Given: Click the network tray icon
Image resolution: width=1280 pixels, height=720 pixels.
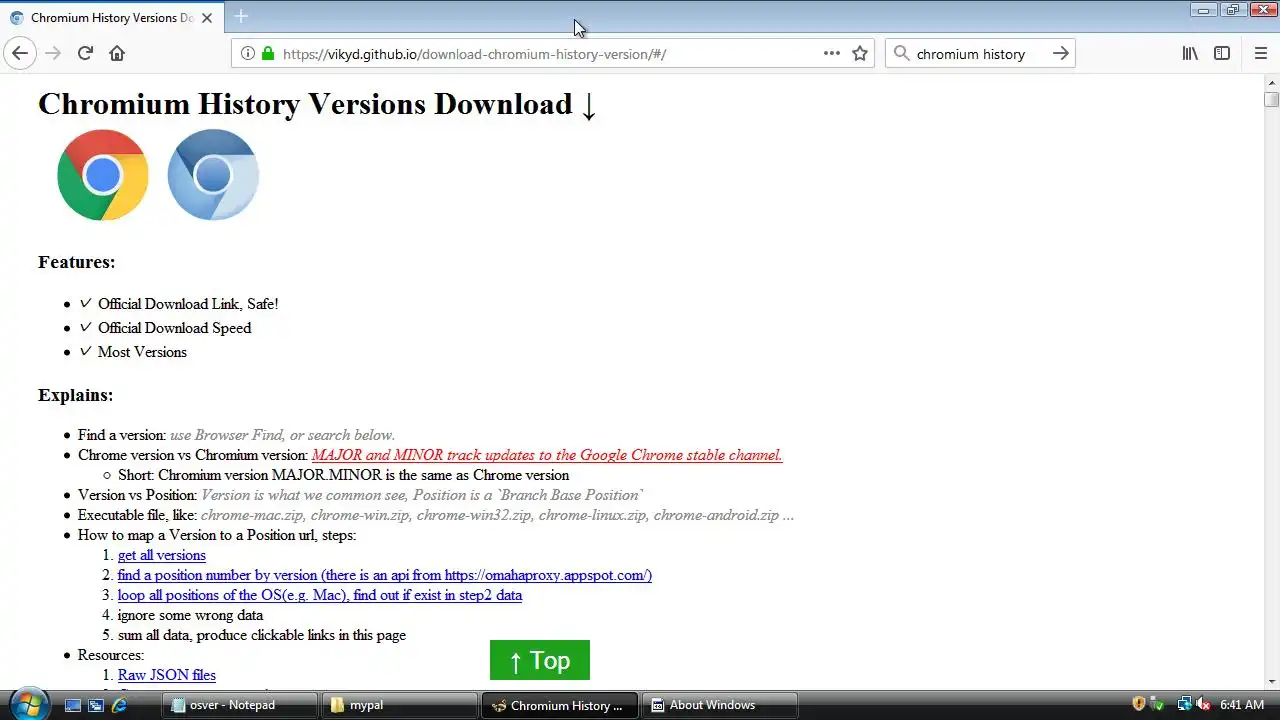Looking at the screenshot, I should coord(1184,704).
